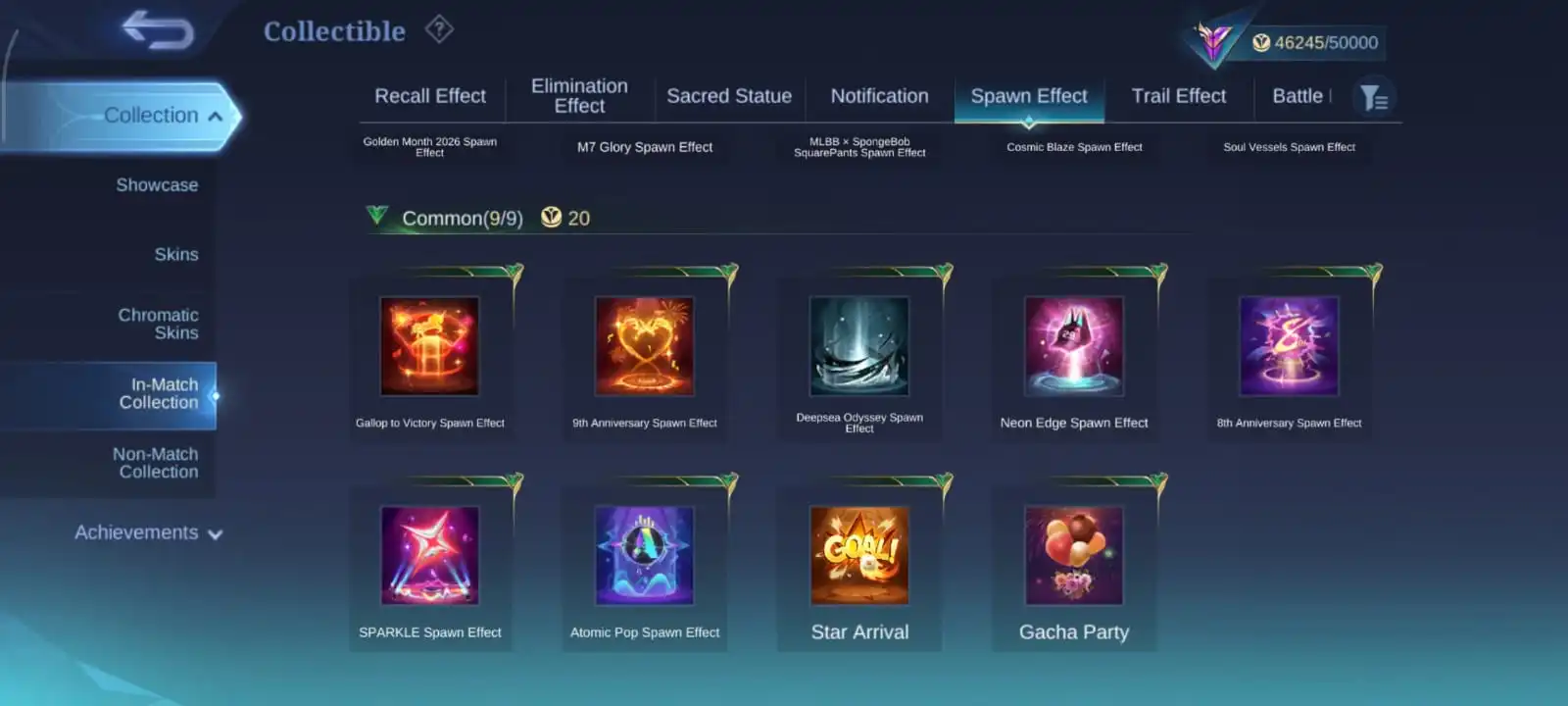1568x706 pixels.
Task: Switch to the Trail Effect tab
Action: tap(1179, 96)
